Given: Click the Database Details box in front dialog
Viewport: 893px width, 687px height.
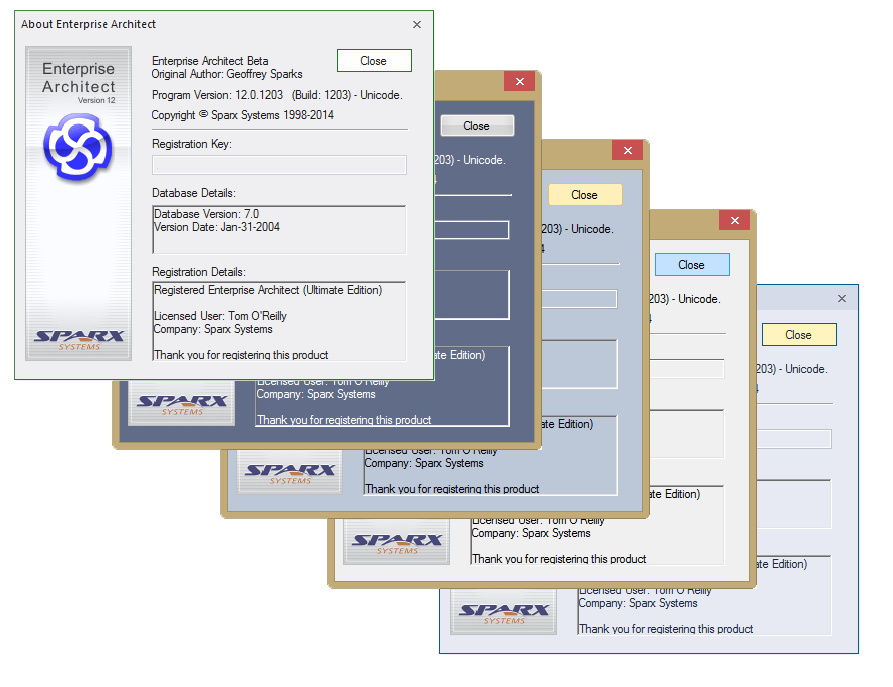Looking at the screenshot, I should 279,230.
